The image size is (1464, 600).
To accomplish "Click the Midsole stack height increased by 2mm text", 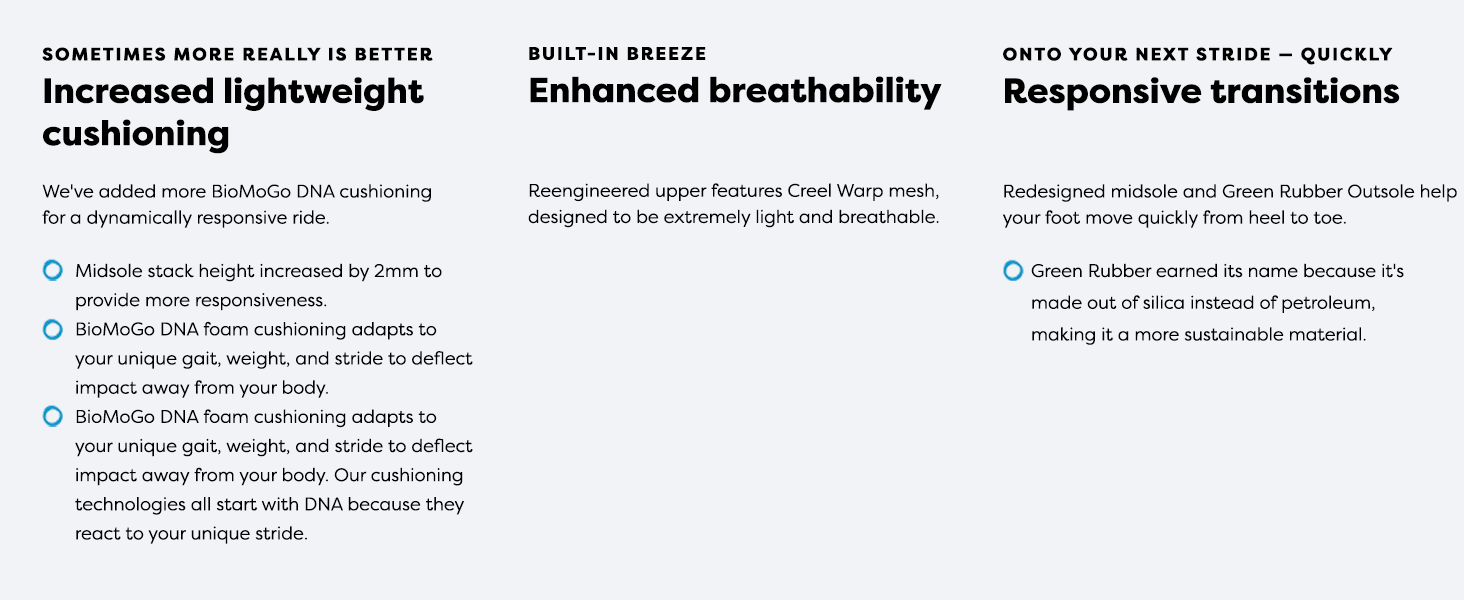I will click(x=258, y=285).
